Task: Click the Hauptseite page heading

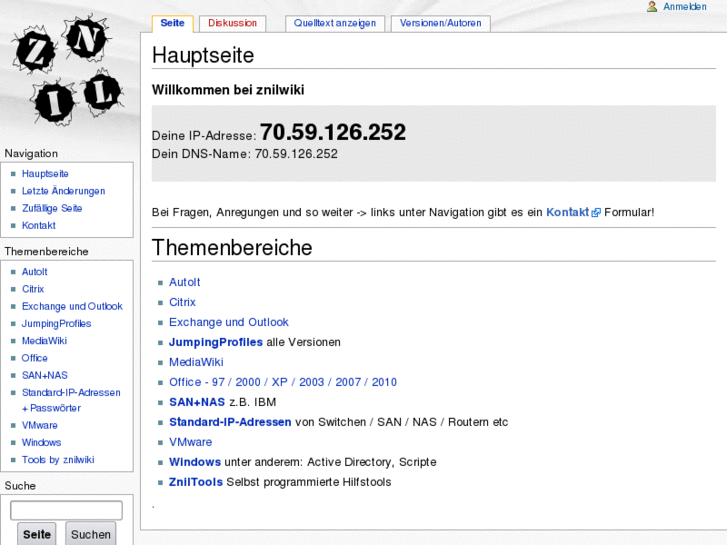Action: coord(203,56)
